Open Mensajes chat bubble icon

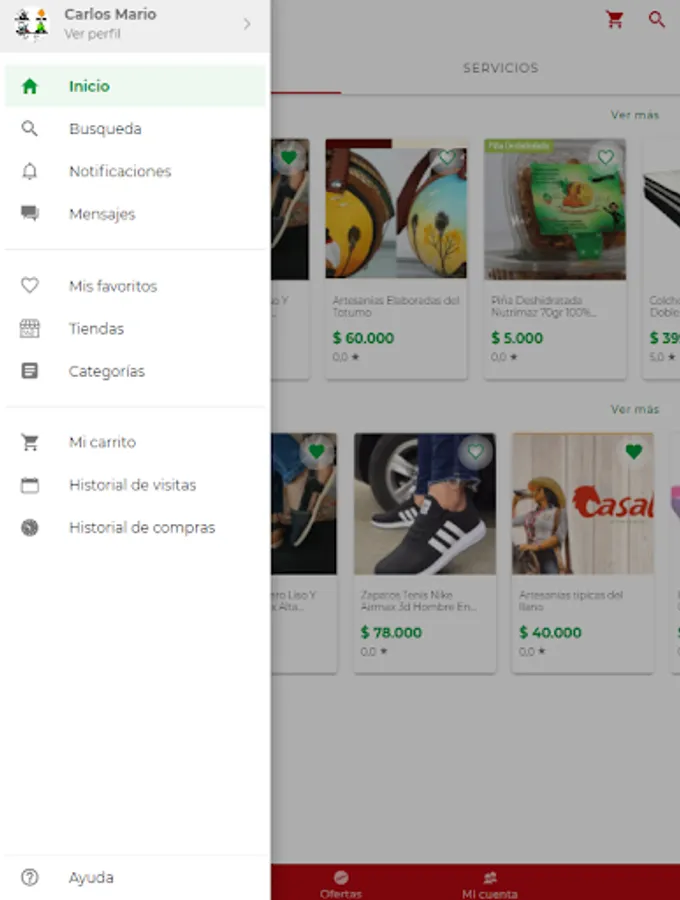coord(30,214)
